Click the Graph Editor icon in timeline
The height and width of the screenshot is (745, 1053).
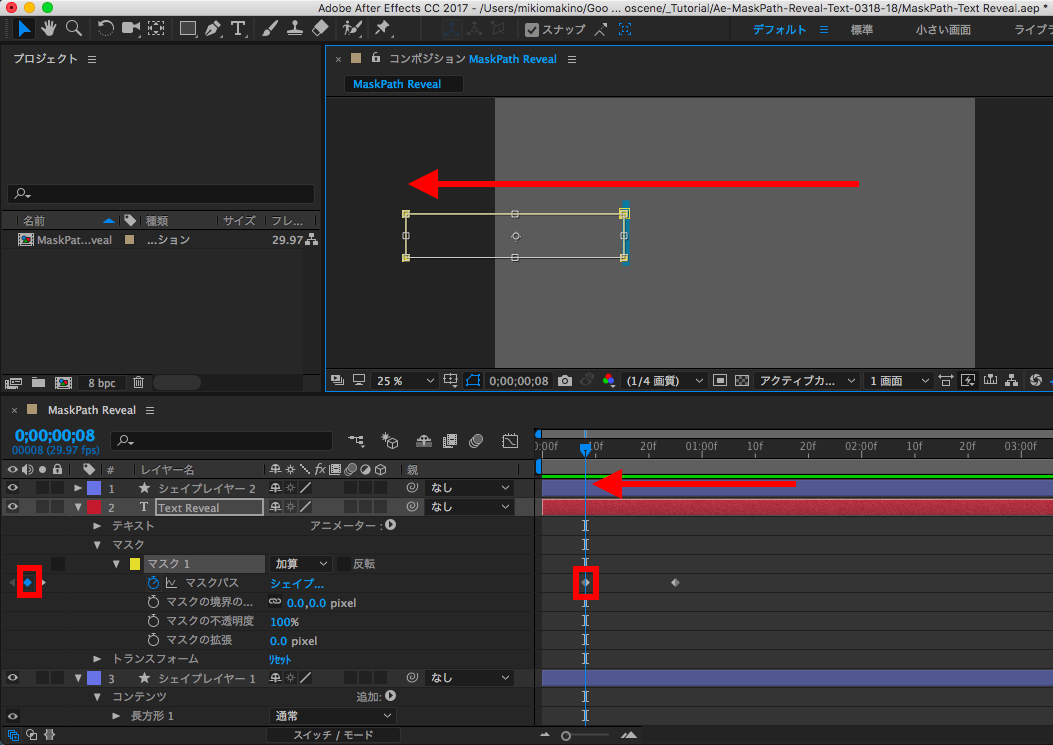pyautogui.click(x=510, y=440)
